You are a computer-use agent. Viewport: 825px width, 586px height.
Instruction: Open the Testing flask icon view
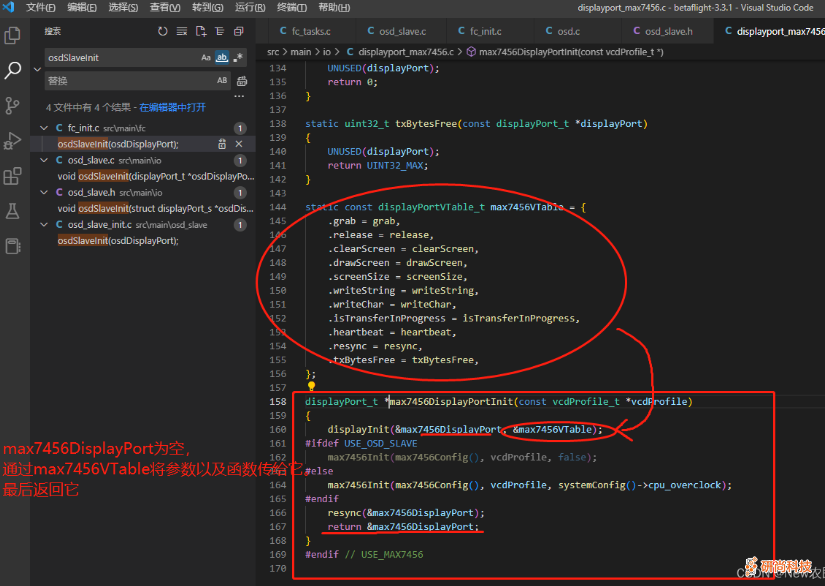pos(13,211)
